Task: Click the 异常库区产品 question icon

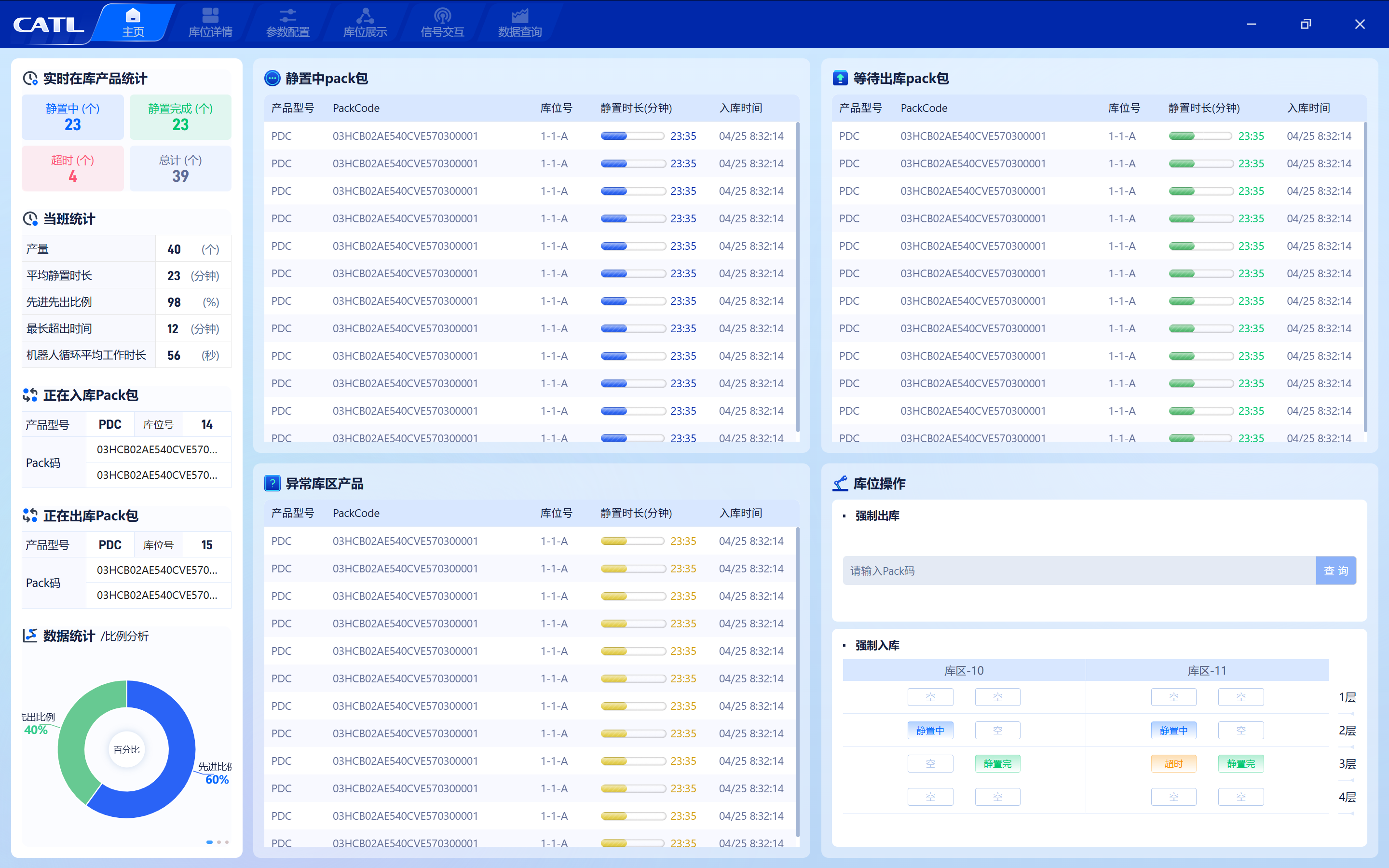Action: (x=272, y=483)
